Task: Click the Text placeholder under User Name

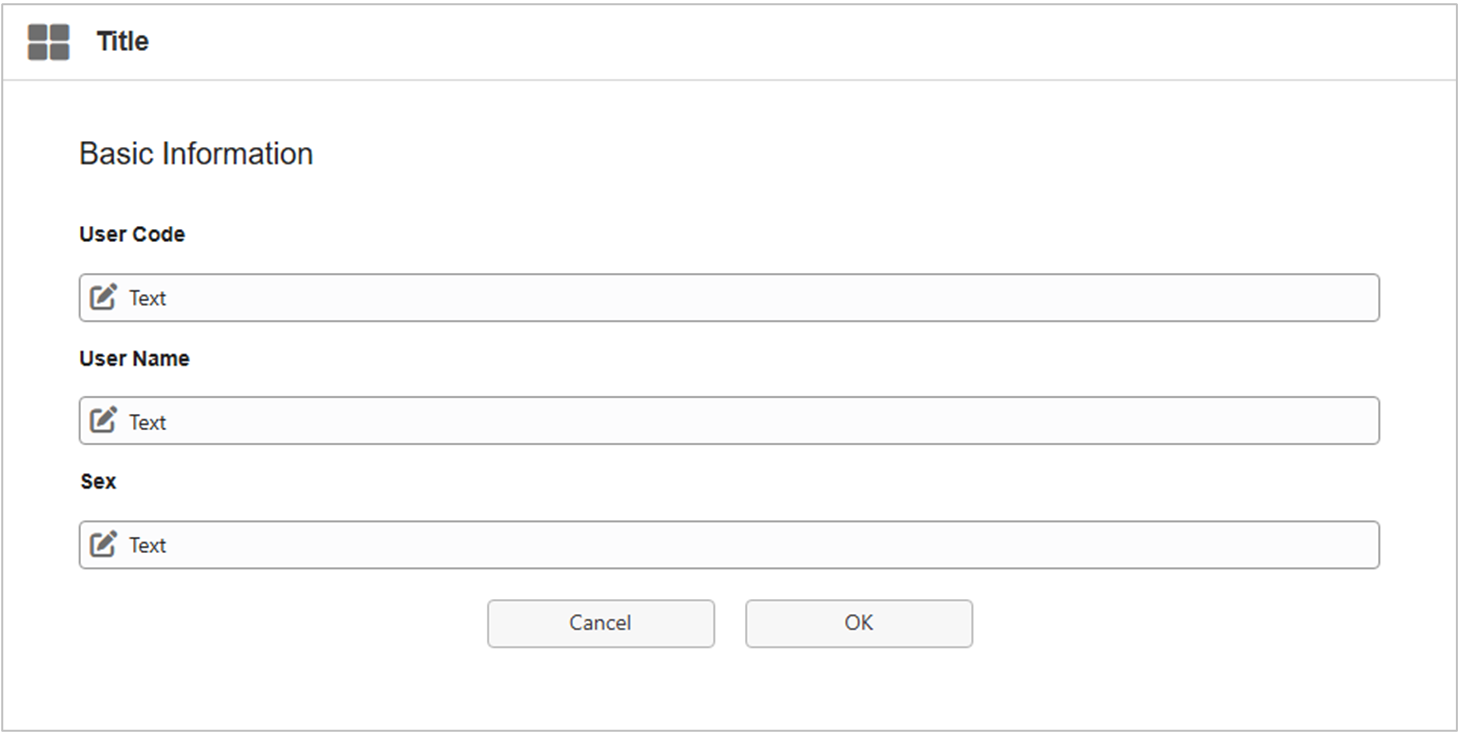Action: click(147, 422)
